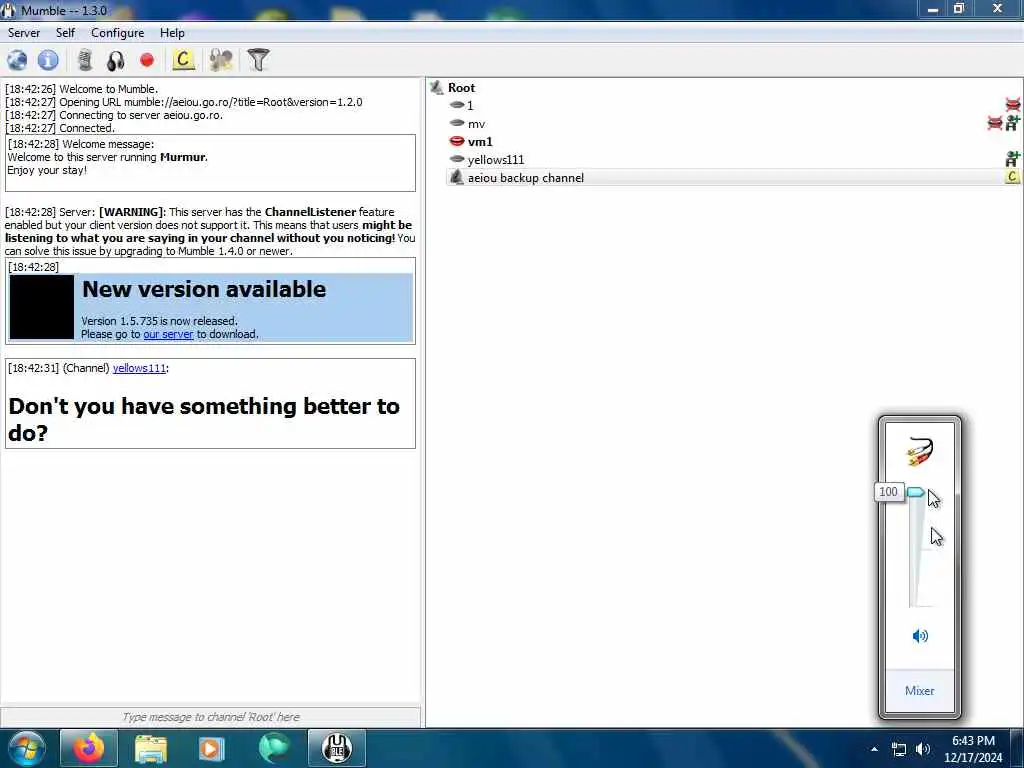Deafen self with headphones icon

[x=116, y=60]
